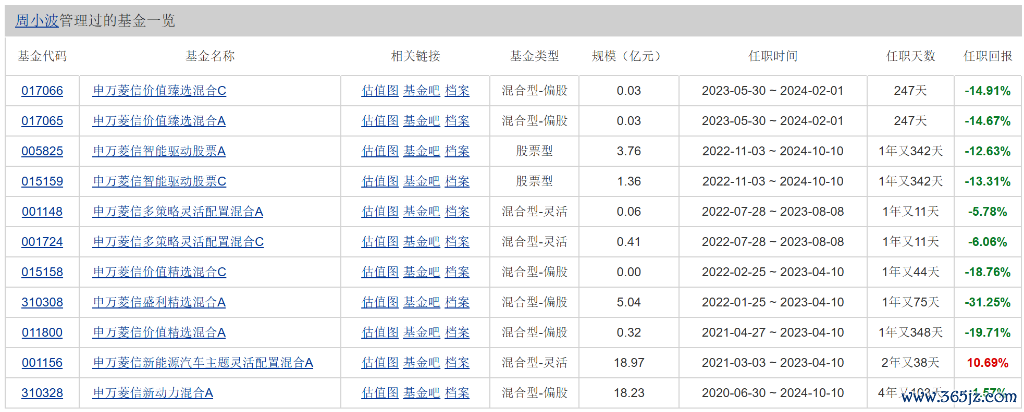Open fund code 015158

(42, 272)
